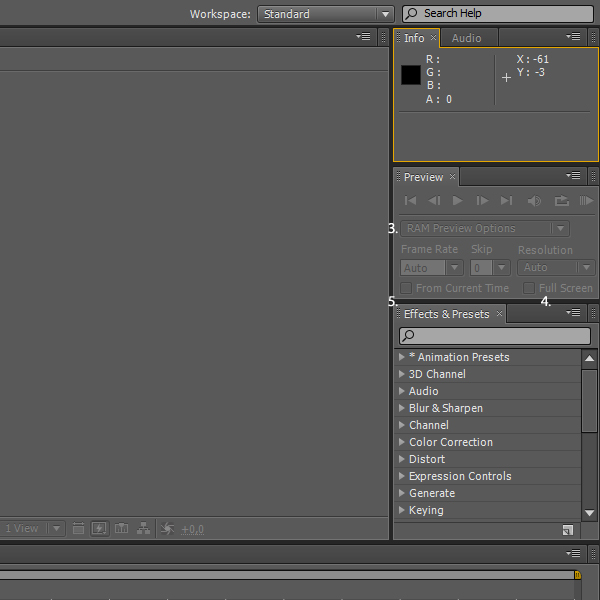Jump to last frame in Preview
Image resolution: width=600 pixels, height=600 pixels.
(506, 201)
